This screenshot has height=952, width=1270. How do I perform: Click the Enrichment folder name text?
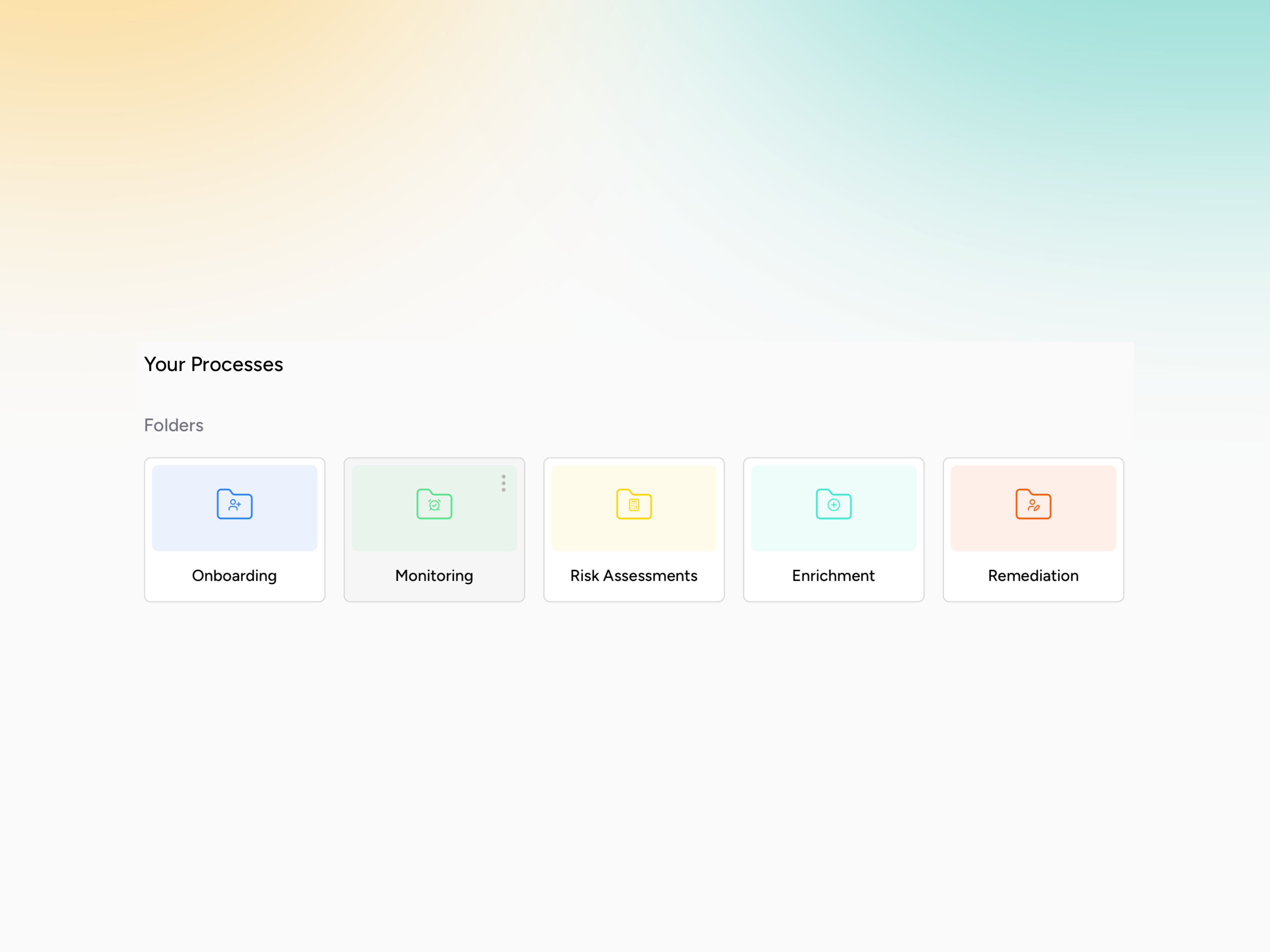[x=833, y=575]
